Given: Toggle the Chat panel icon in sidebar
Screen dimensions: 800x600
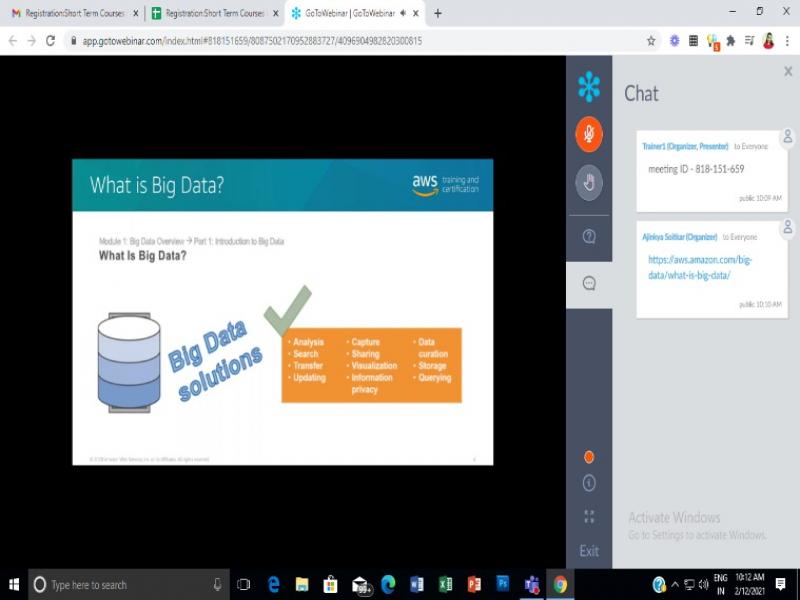Looking at the screenshot, I should pyautogui.click(x=589, y=283).
